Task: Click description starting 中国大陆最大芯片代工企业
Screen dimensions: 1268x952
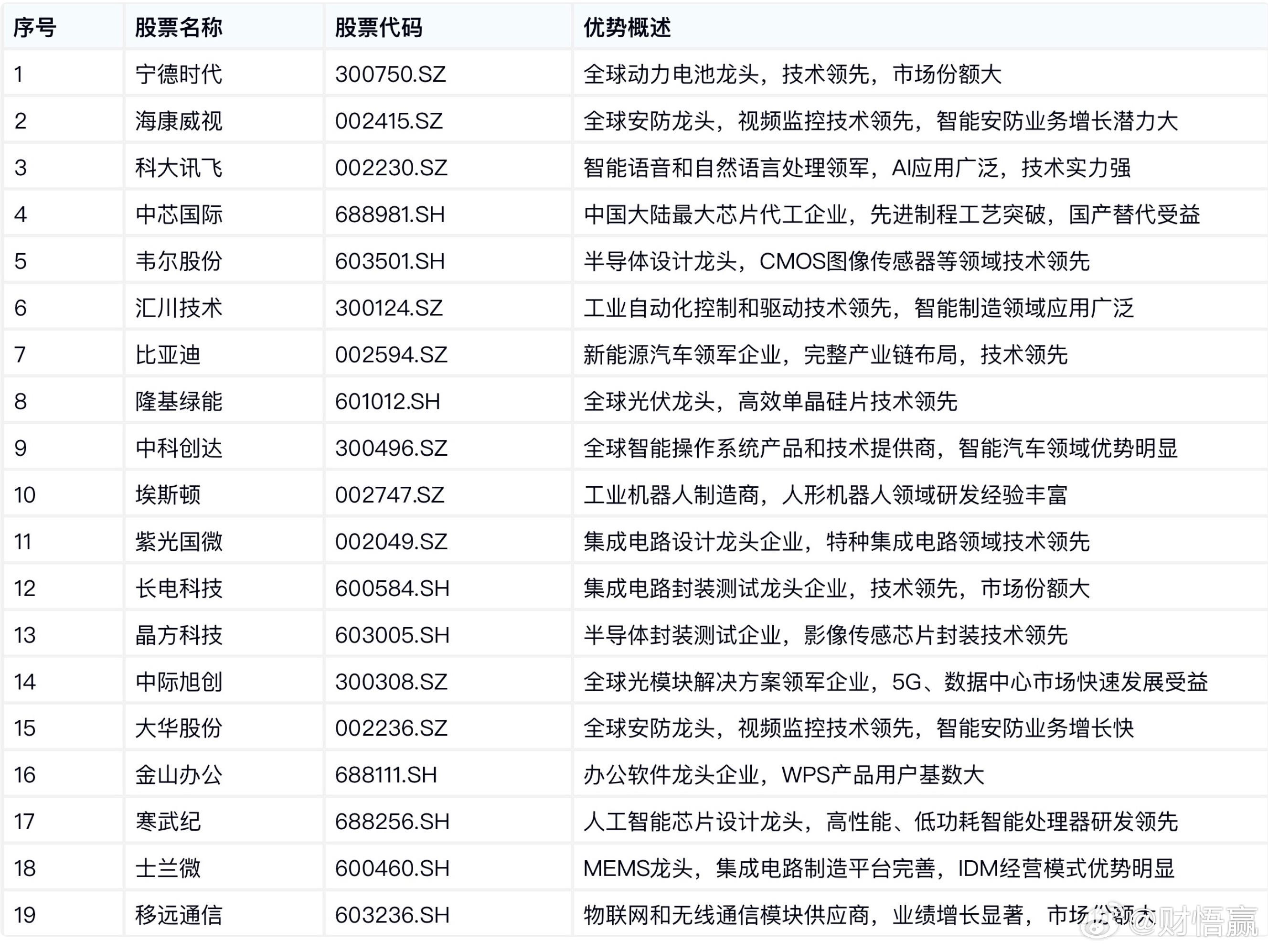Action: 892,214
